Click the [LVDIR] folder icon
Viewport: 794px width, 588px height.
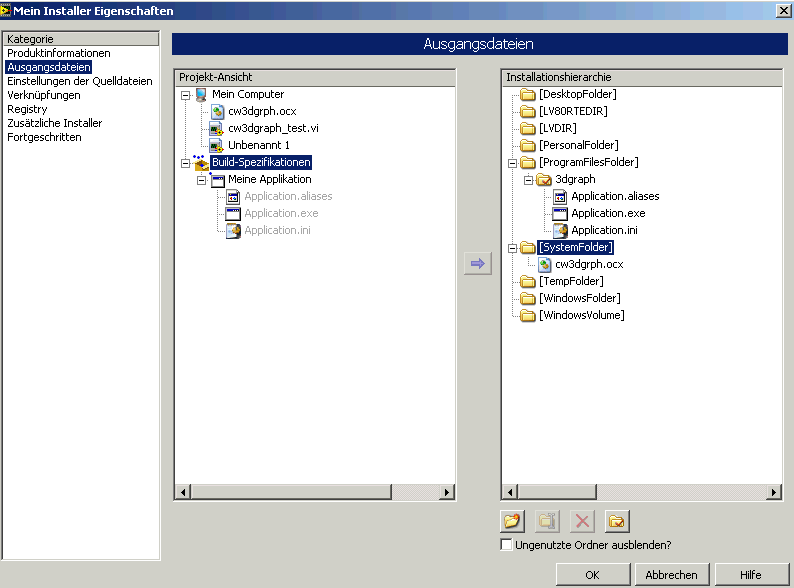click(528, 129)
